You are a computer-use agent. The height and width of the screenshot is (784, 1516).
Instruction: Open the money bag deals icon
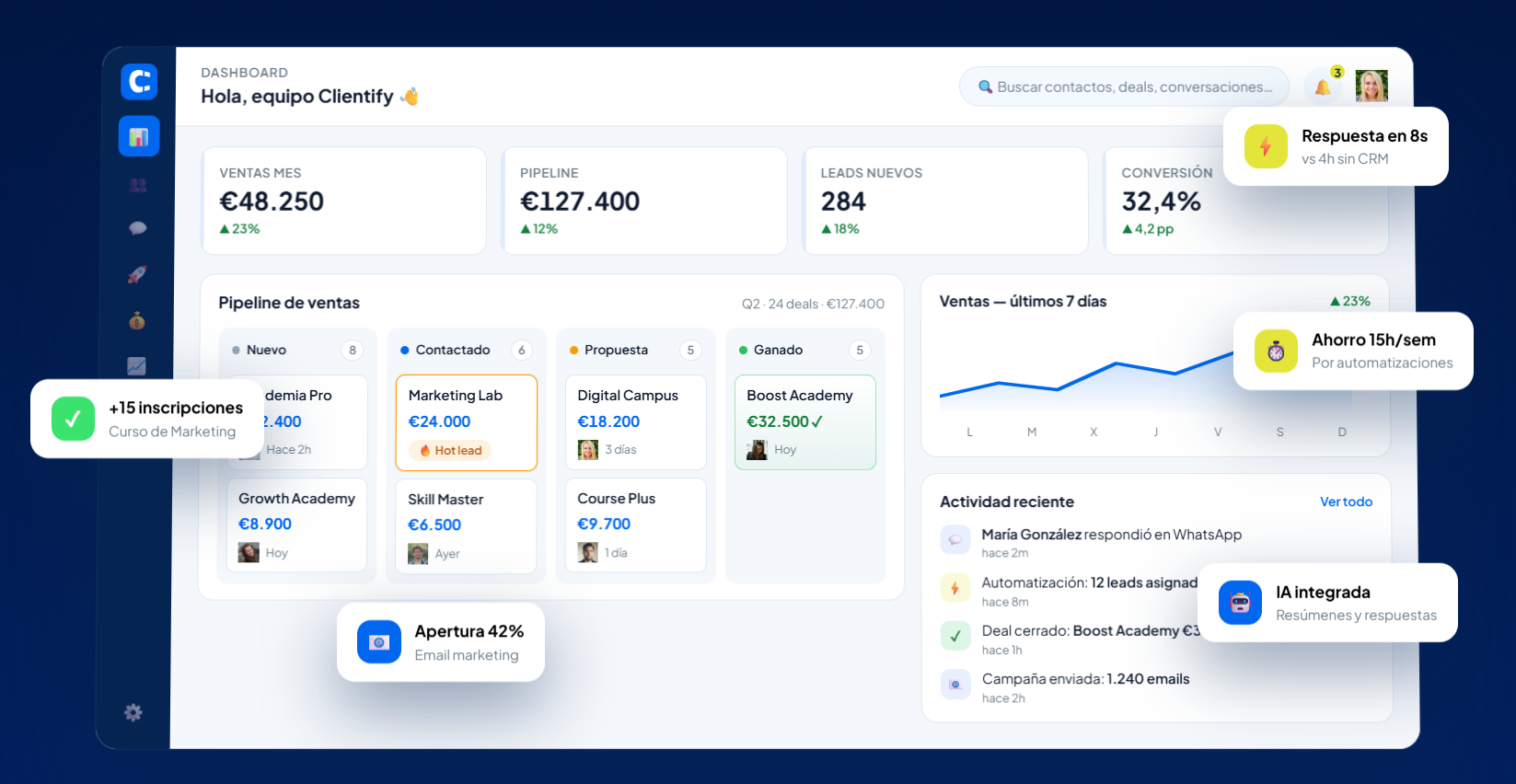point(137,320)
